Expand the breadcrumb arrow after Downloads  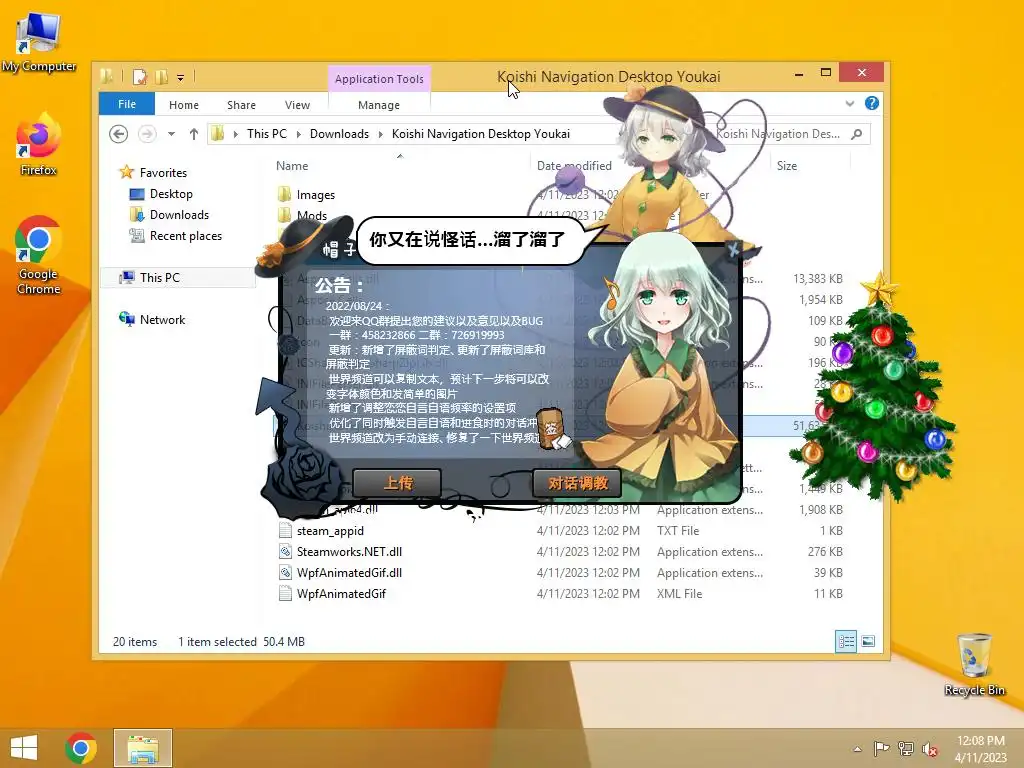381,134
